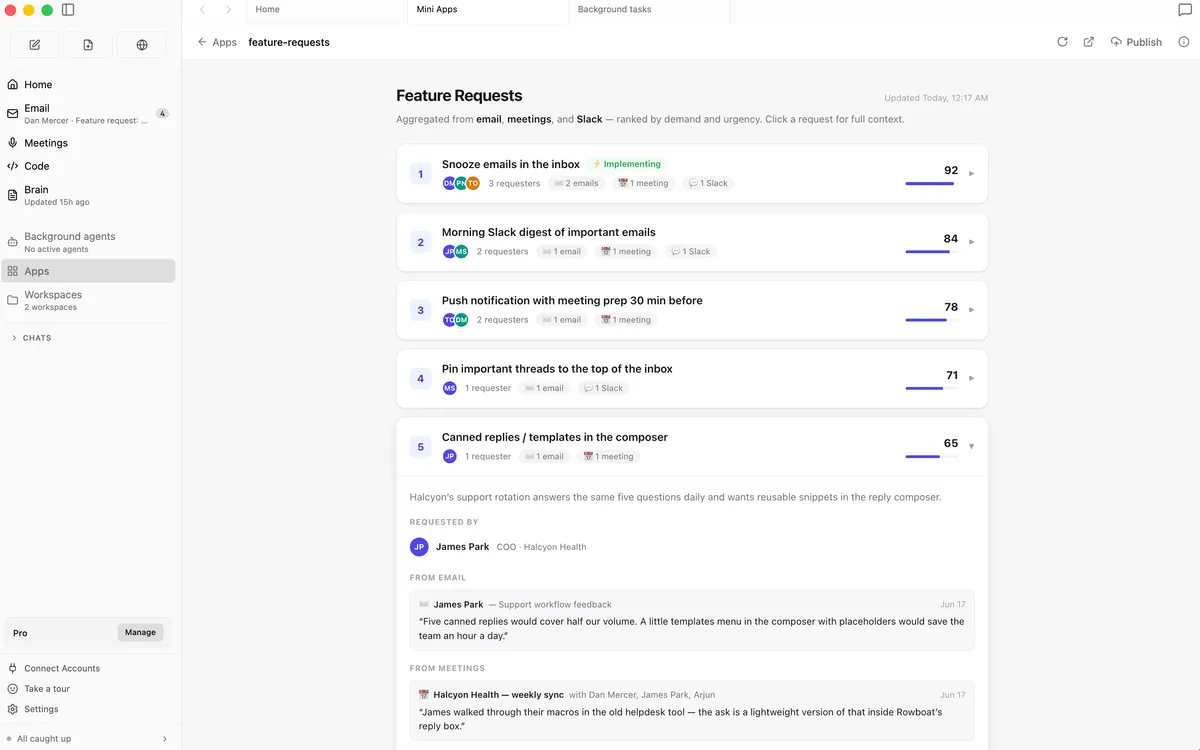Expand Pin important threads request arrow
The height and width of the screenshot is (750, 1200).
971,378
